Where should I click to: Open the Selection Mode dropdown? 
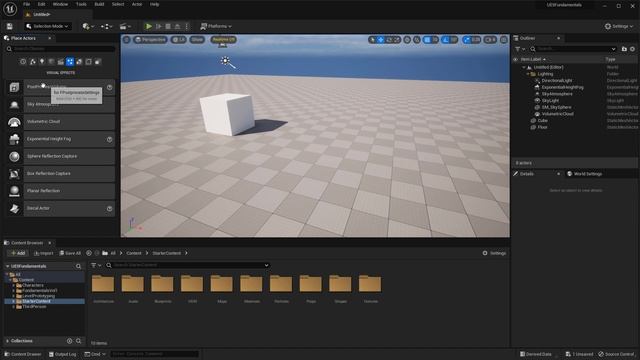[47, 26]
